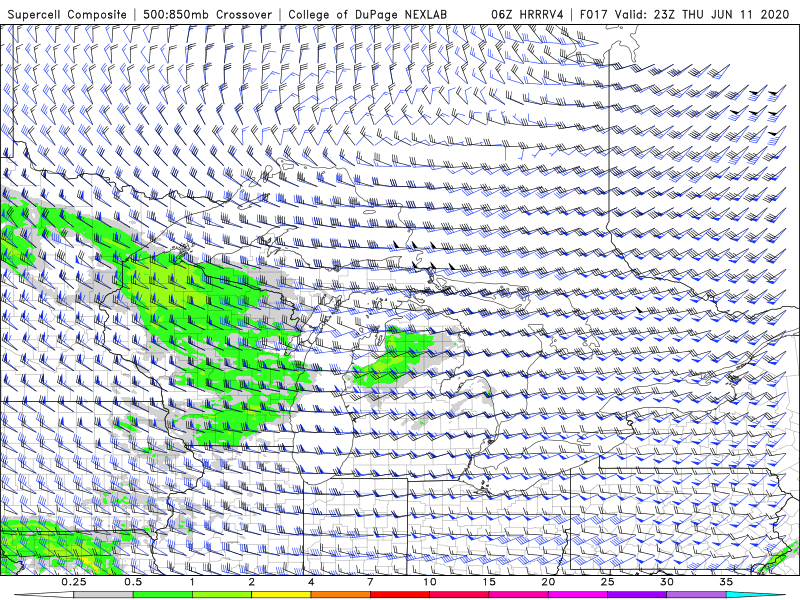The image size is (800, 600).
Task: Click the legend value 4
Action: point(311,582)
